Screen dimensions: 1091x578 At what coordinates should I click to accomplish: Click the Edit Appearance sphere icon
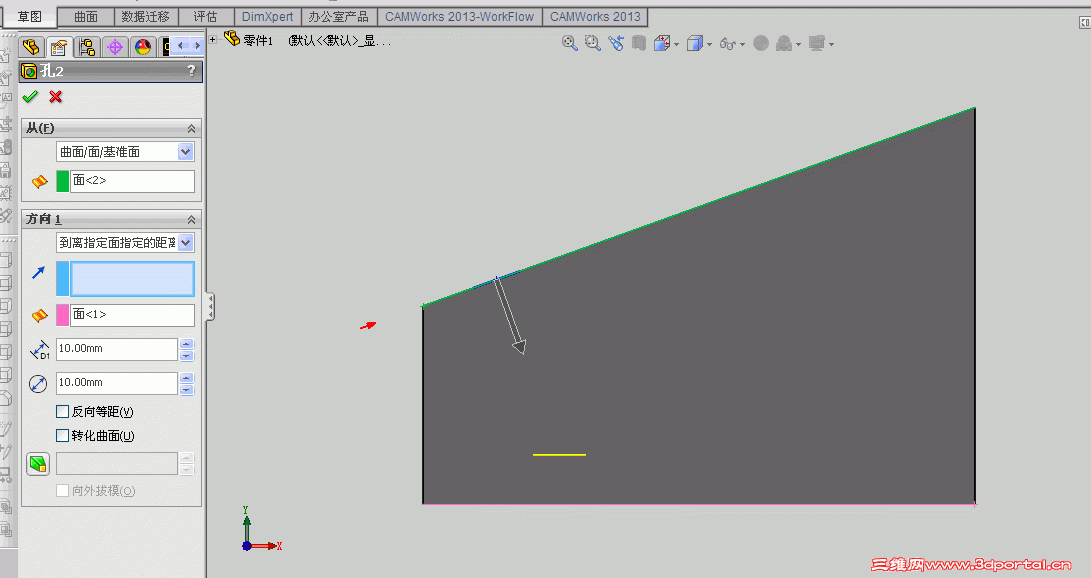pos(761,43)
